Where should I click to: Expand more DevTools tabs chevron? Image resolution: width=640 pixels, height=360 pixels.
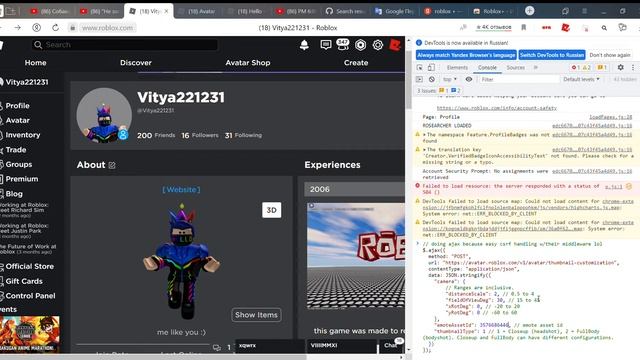point(536,67)
